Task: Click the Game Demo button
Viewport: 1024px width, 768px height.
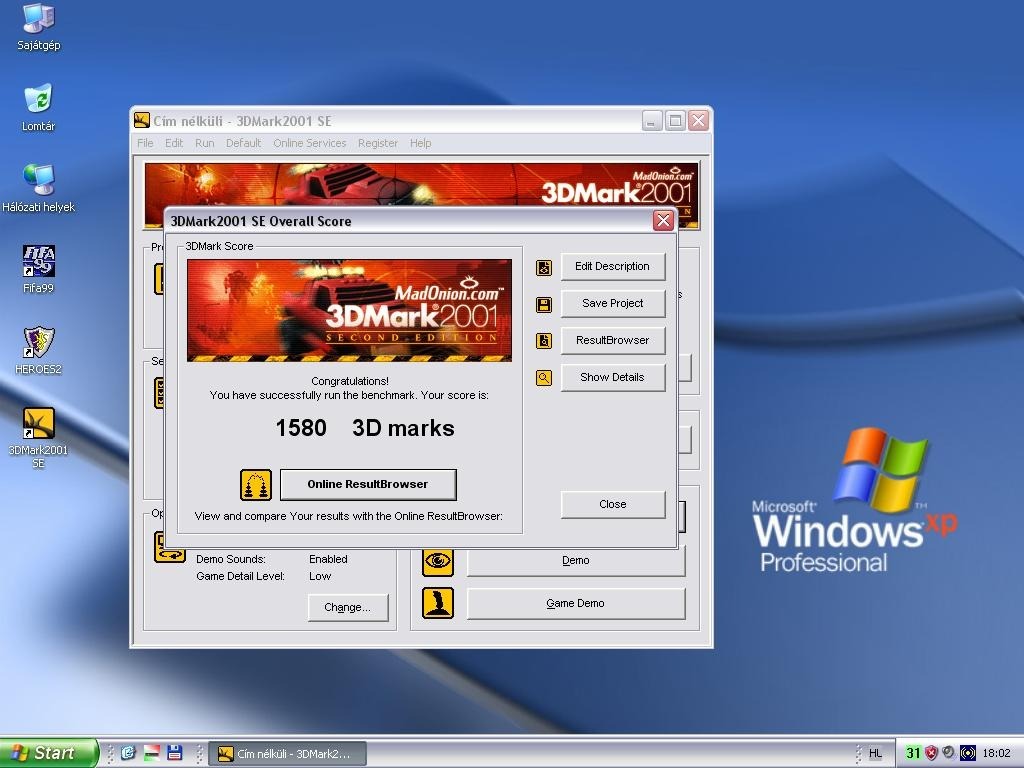Action: tap(575, 603)
